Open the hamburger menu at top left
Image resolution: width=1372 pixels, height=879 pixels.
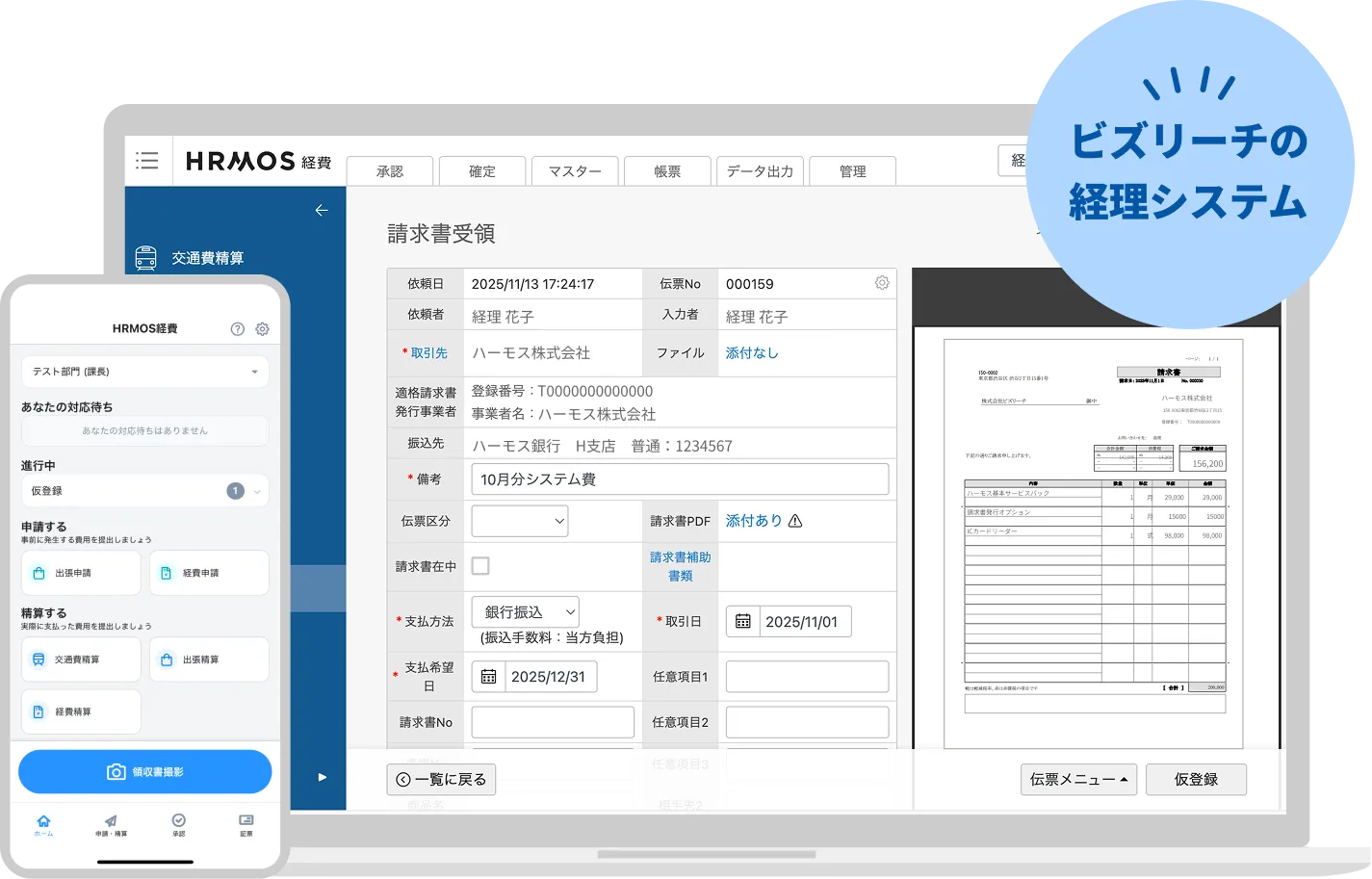146,161
